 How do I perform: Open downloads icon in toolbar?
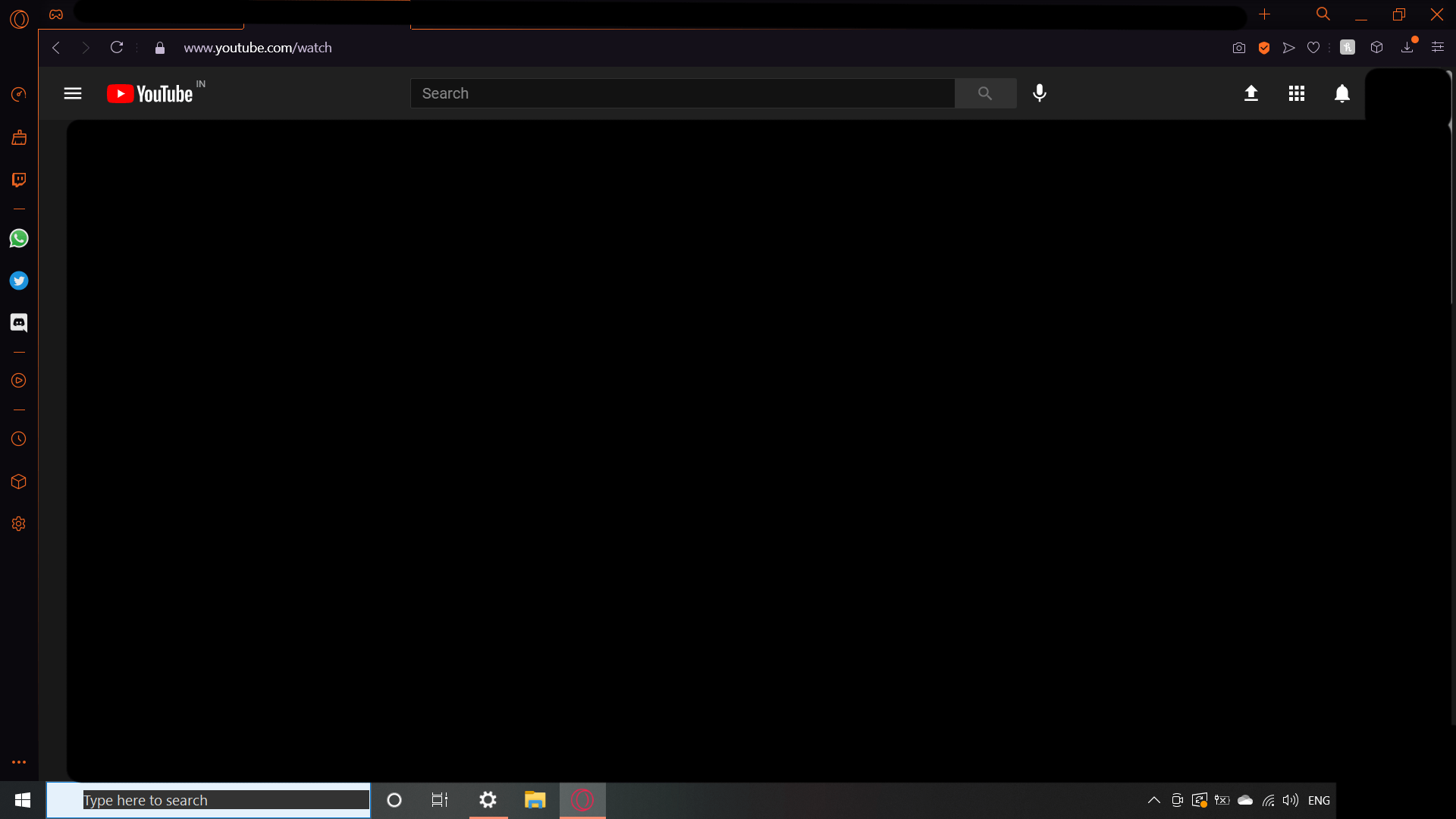[x=1407, y=47]
